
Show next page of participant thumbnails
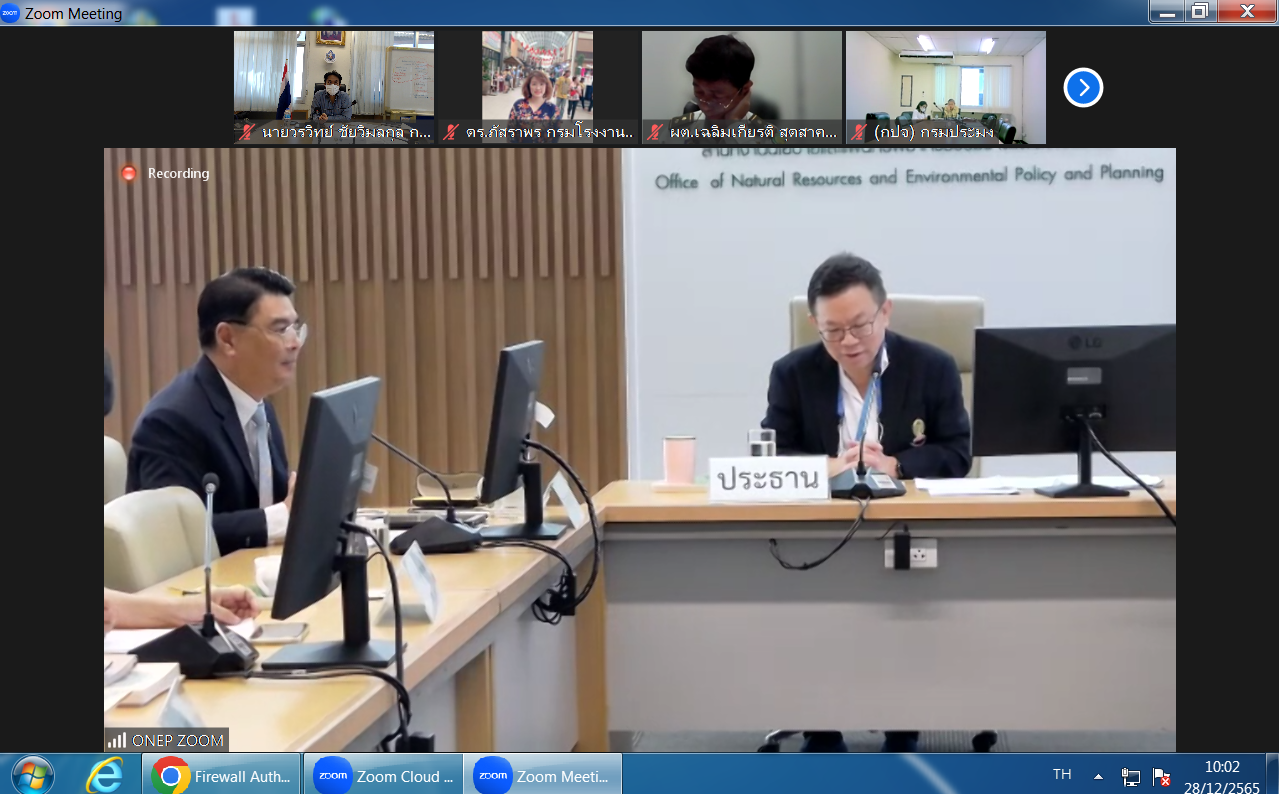tap(1083, 88)
